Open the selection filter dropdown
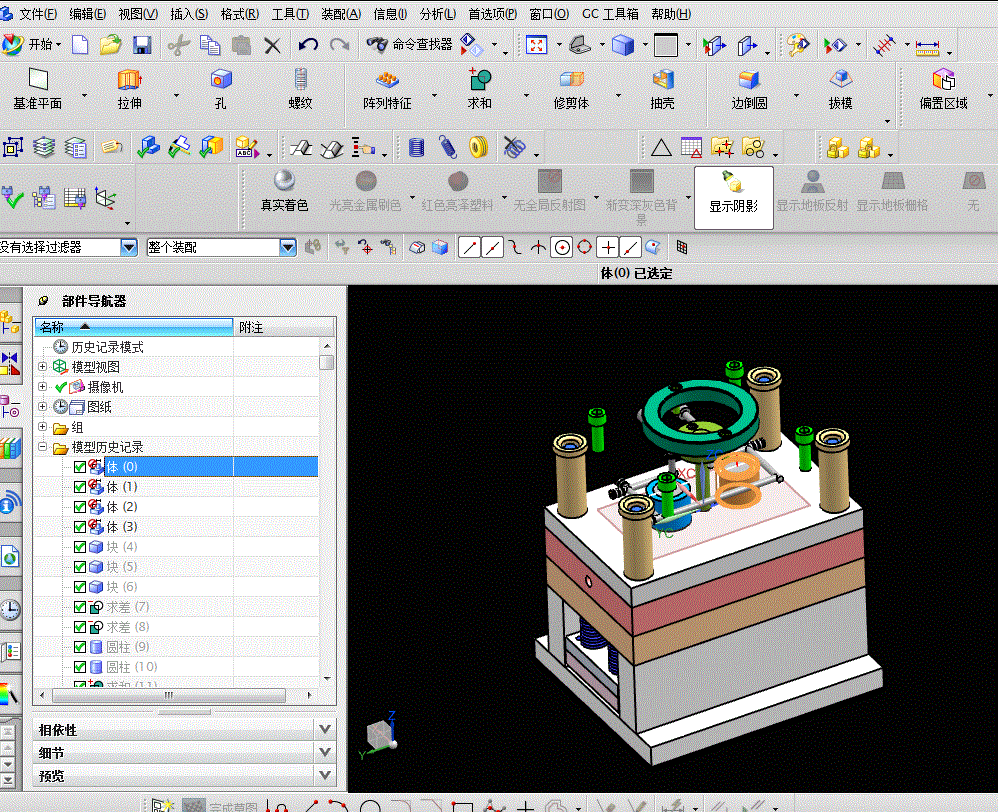Viewport: 998px width, 812px height. (x=129, y=247)
